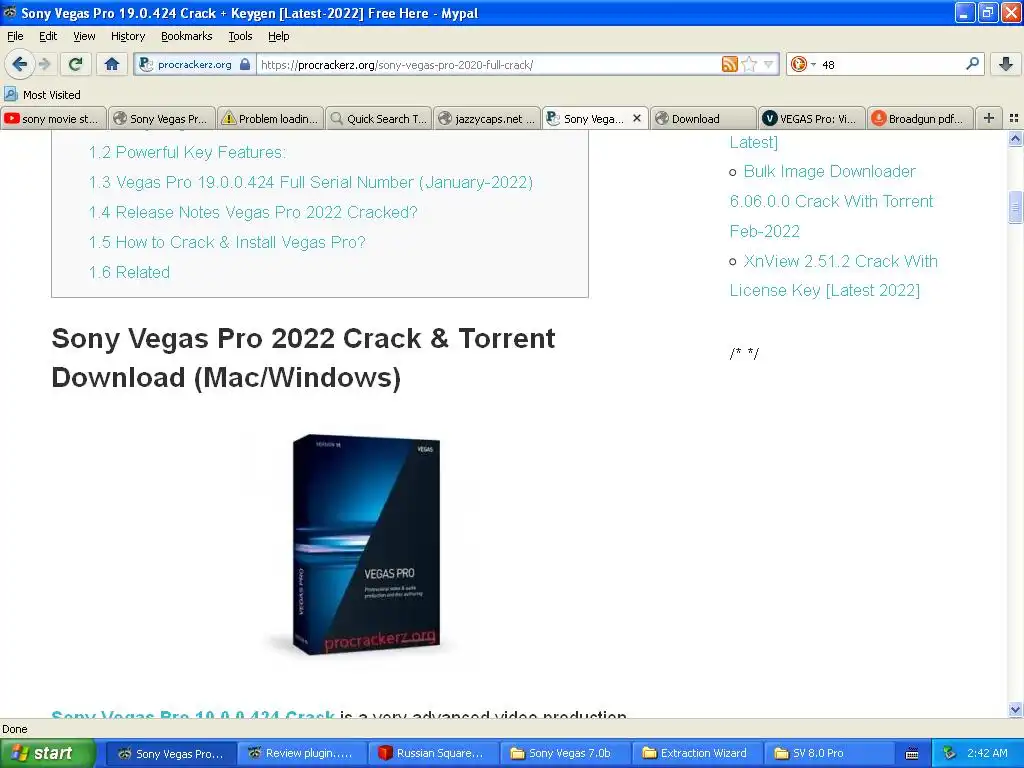This screenshot has height=768, width=1024.
Task: Switch to the 'VEGAS Pro: Vi...' tab
Action: pyautogui.click(x=812, y=118)
